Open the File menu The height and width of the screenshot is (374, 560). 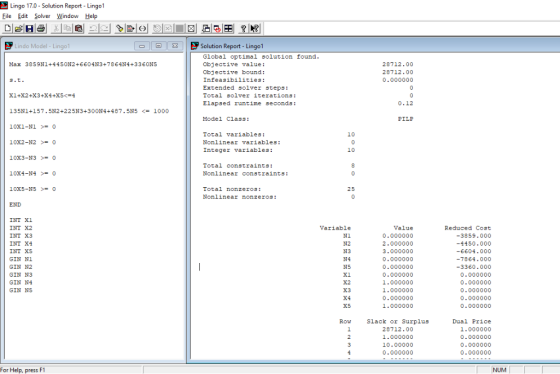point(7,16)
